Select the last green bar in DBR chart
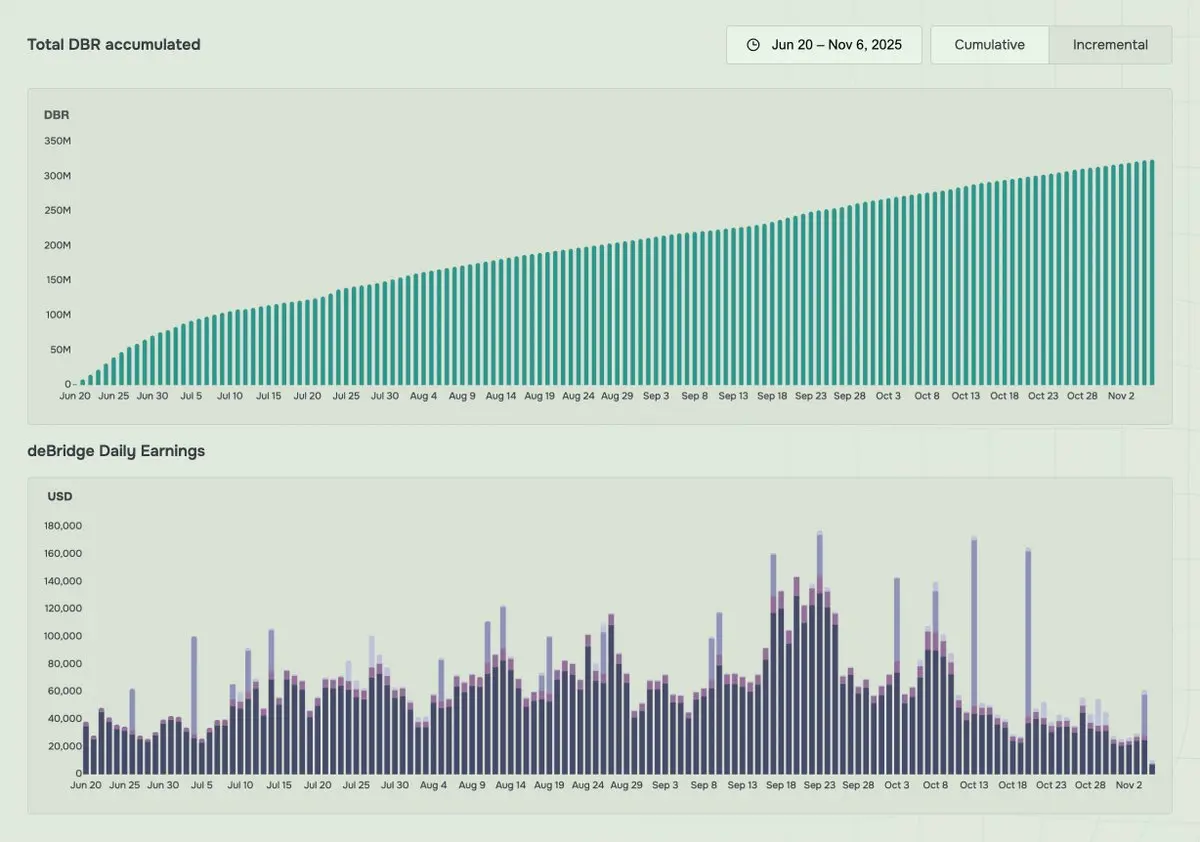The width and height of the screenshot is (1200, 842). click(x=1152, y=272)
